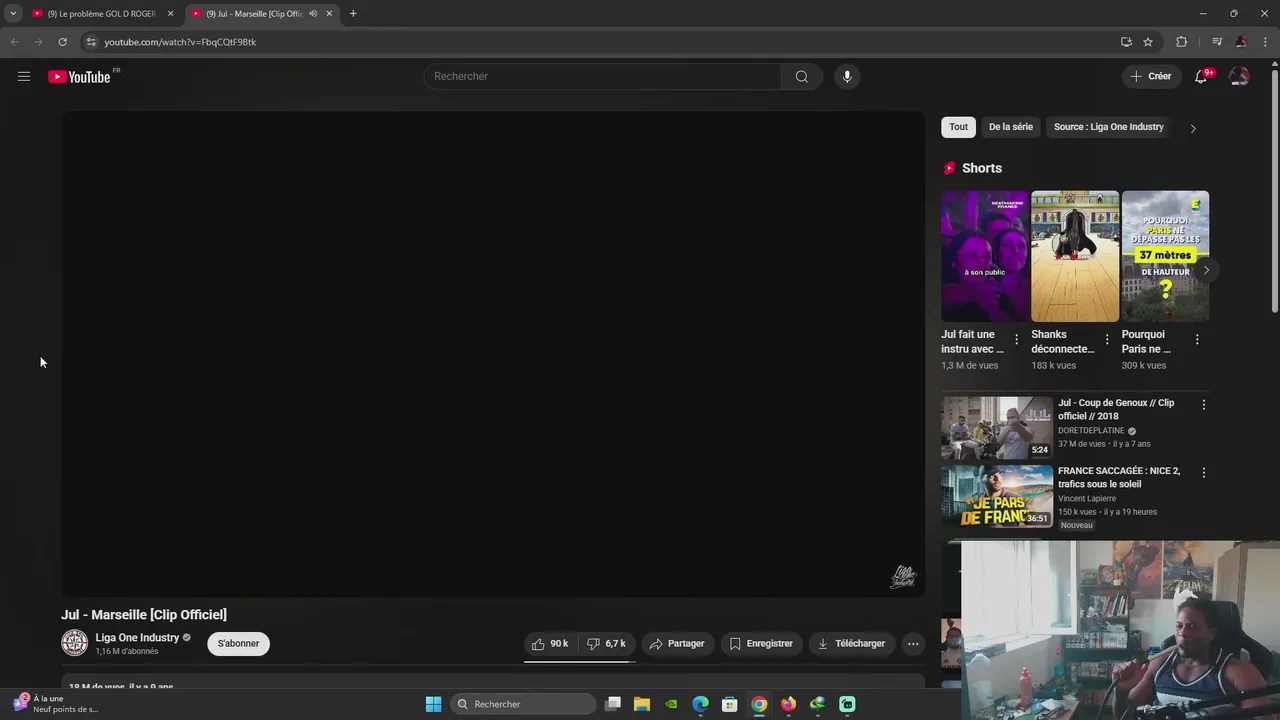Open the Windows Start menu

tap(433, 704)
